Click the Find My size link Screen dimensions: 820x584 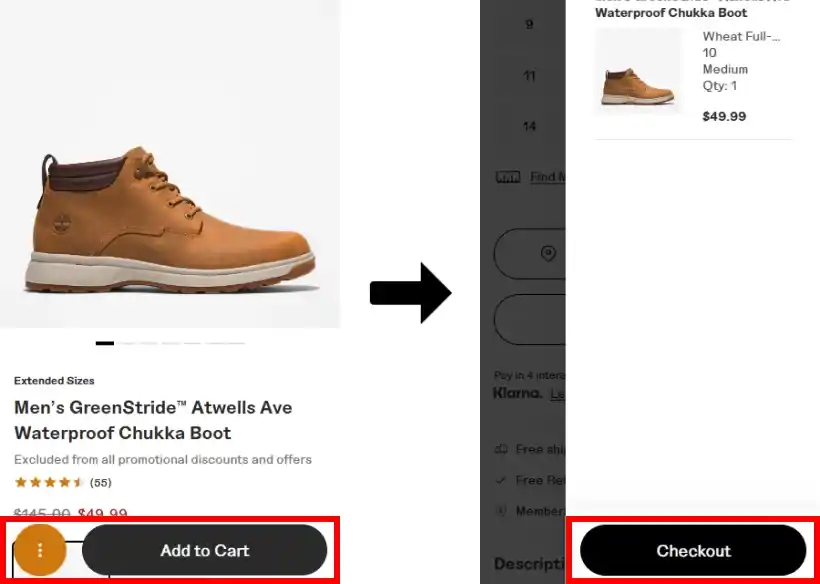coord(548,177)
